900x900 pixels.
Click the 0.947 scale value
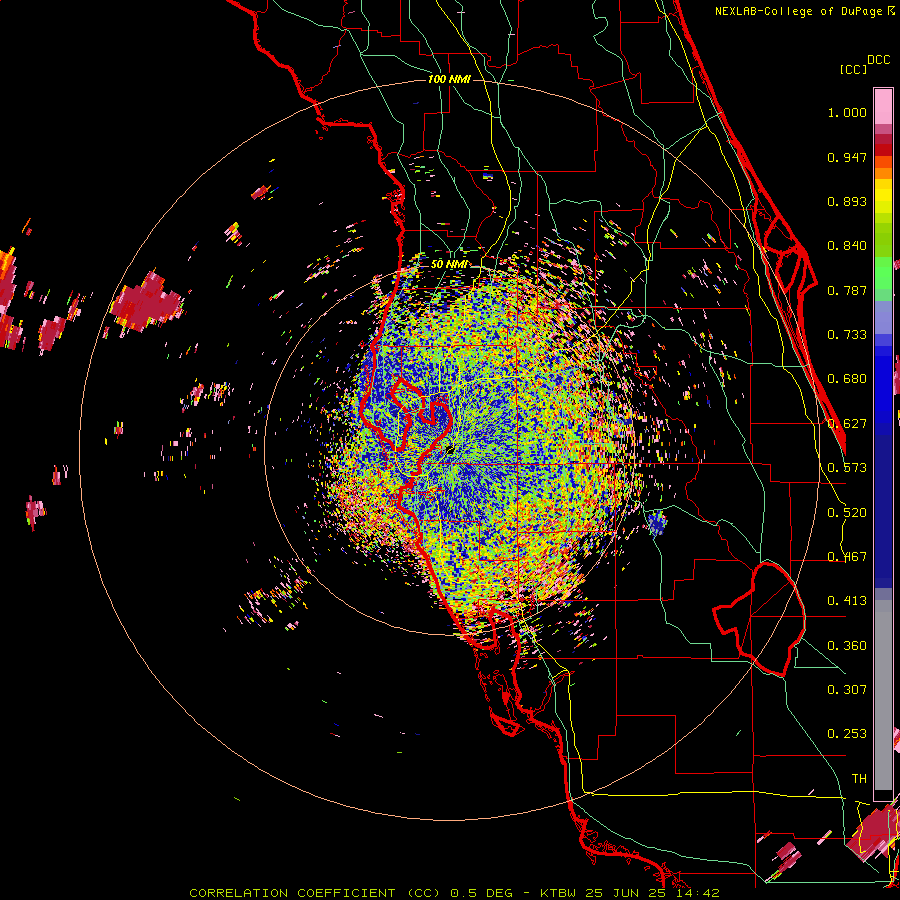coord(847,157)
